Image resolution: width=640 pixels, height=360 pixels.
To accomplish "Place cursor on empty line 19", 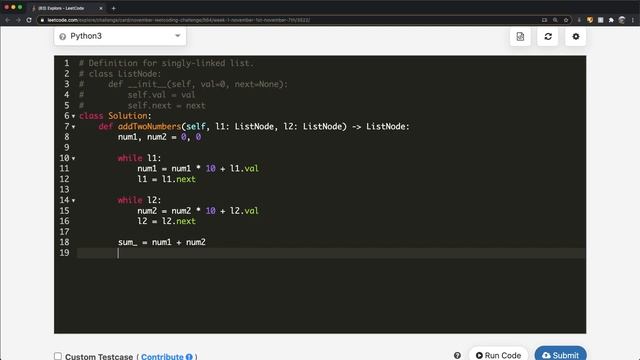I will pos(331,253).
